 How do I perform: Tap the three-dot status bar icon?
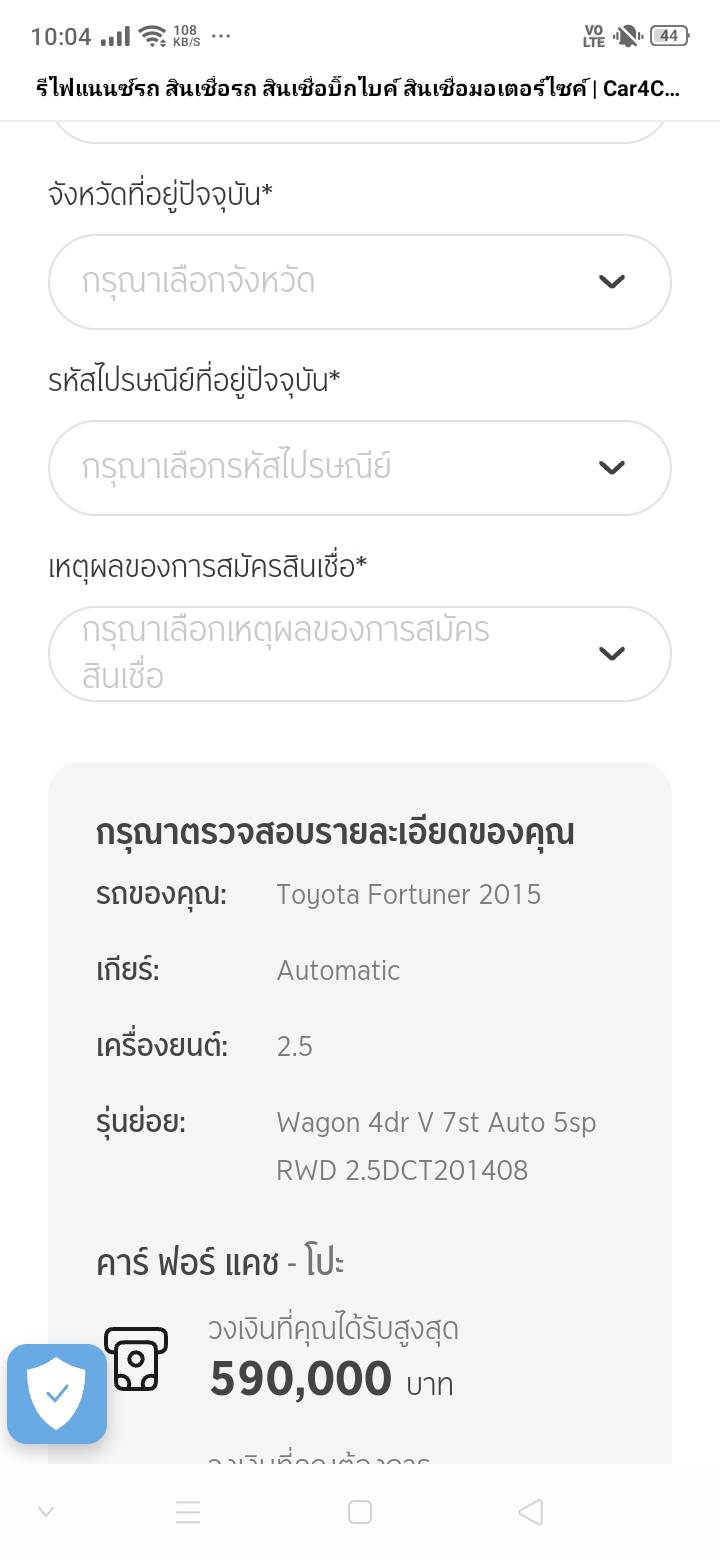click(x=221, y=36)
